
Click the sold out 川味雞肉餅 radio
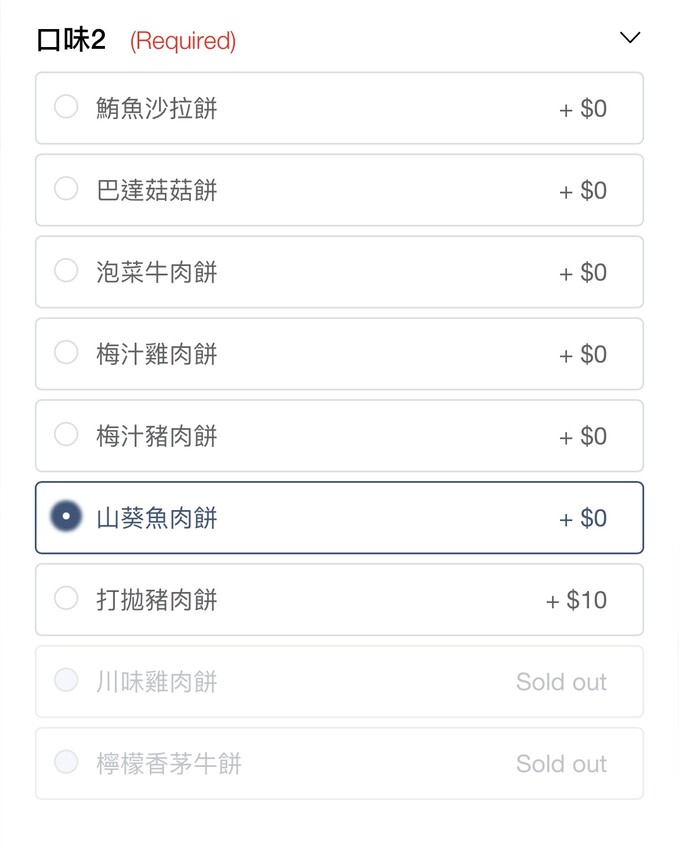66,681
